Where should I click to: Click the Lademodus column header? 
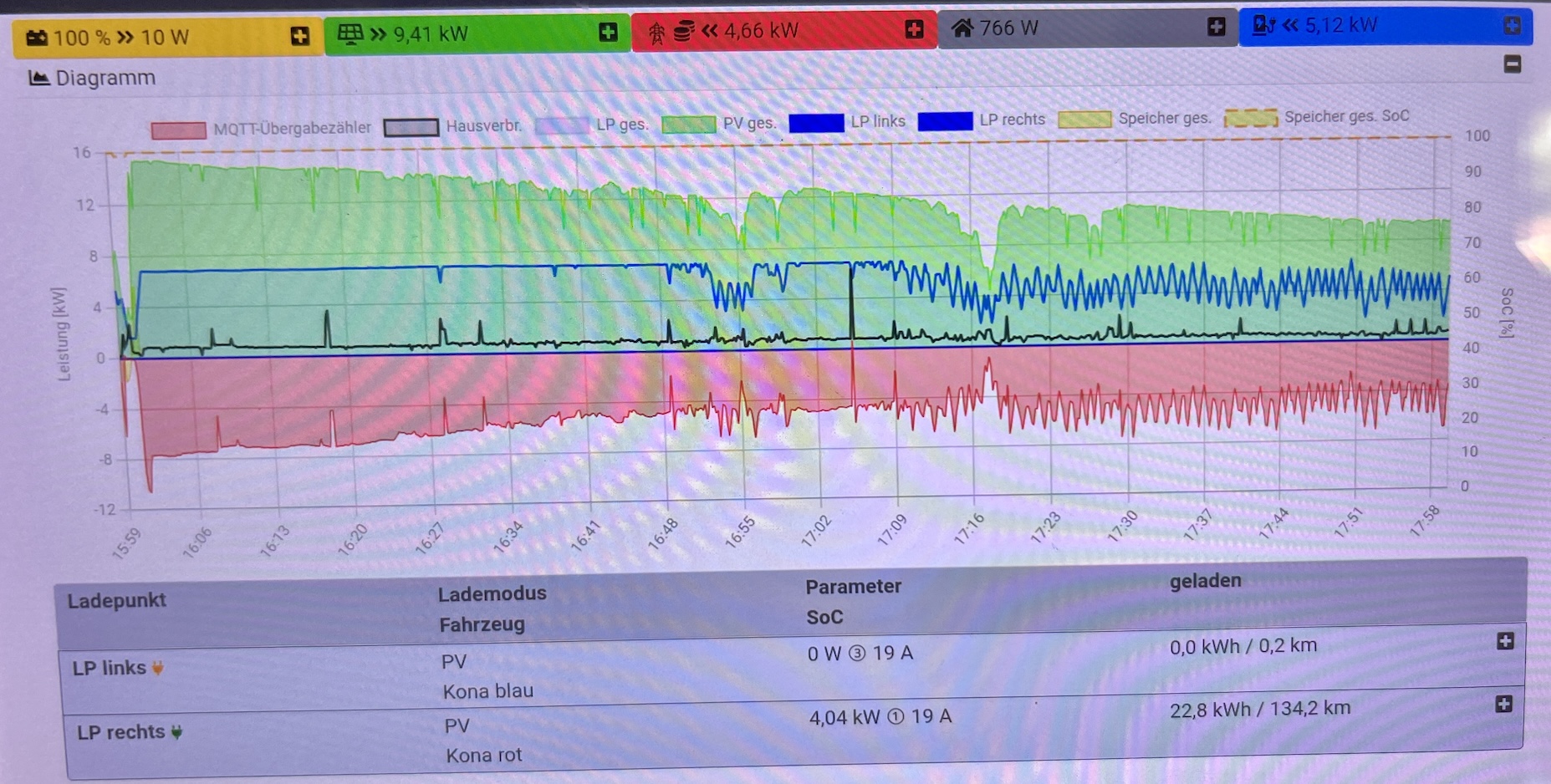(492, 593)
